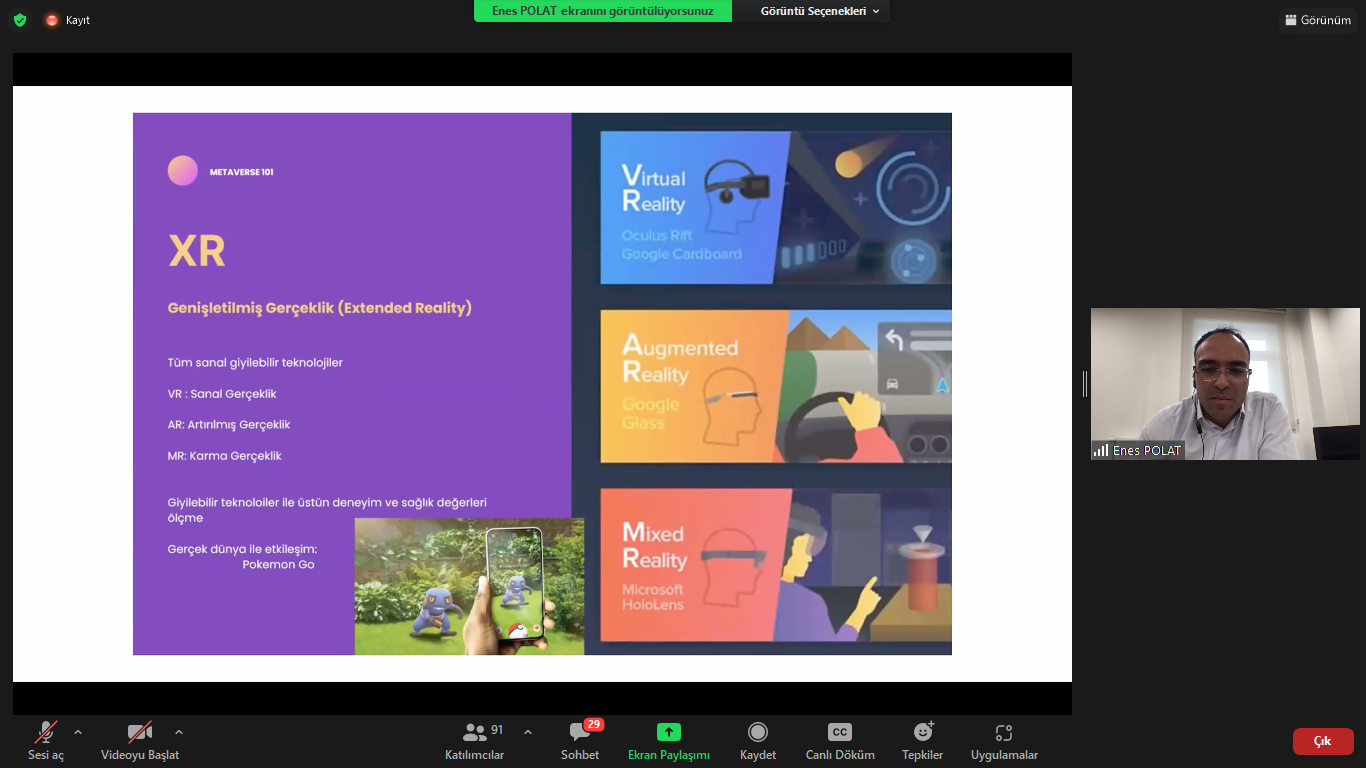Open the Katılımcılar participants panel
The width and height of the screenshot is (1366, 768).
coord(475,740)
